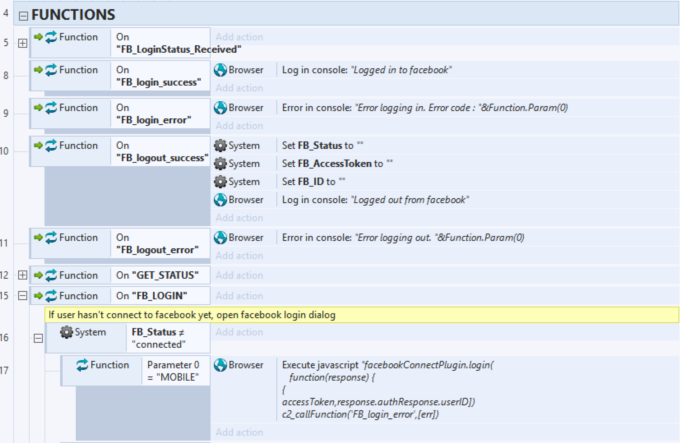
Task: Click Browser globe icon for Error logging in action
Action: (x=220, y=107)
